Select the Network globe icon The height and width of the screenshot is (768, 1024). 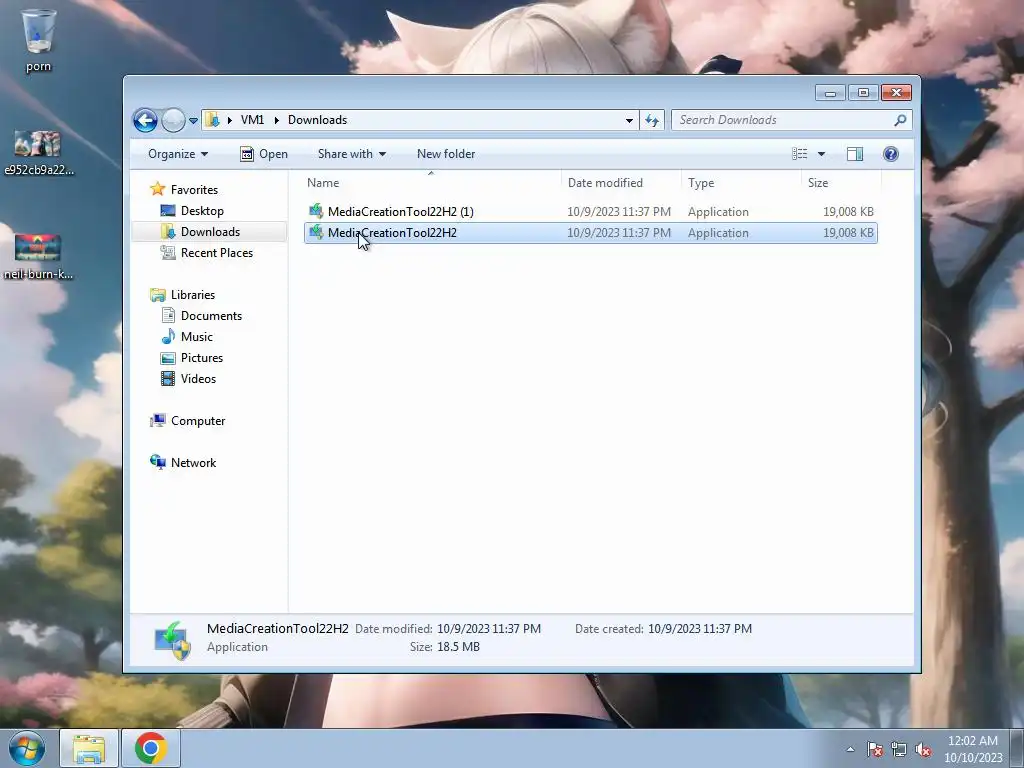[157, 462]
